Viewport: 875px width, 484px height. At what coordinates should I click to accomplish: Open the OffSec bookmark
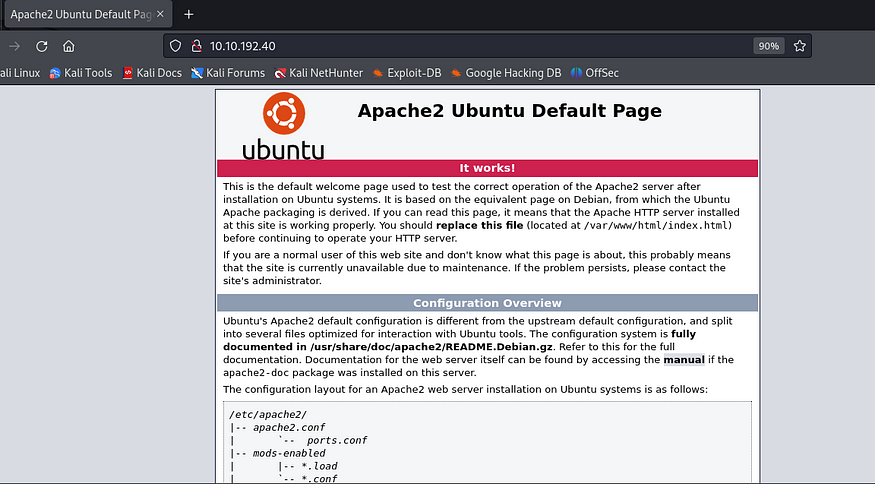coord(595,73)
